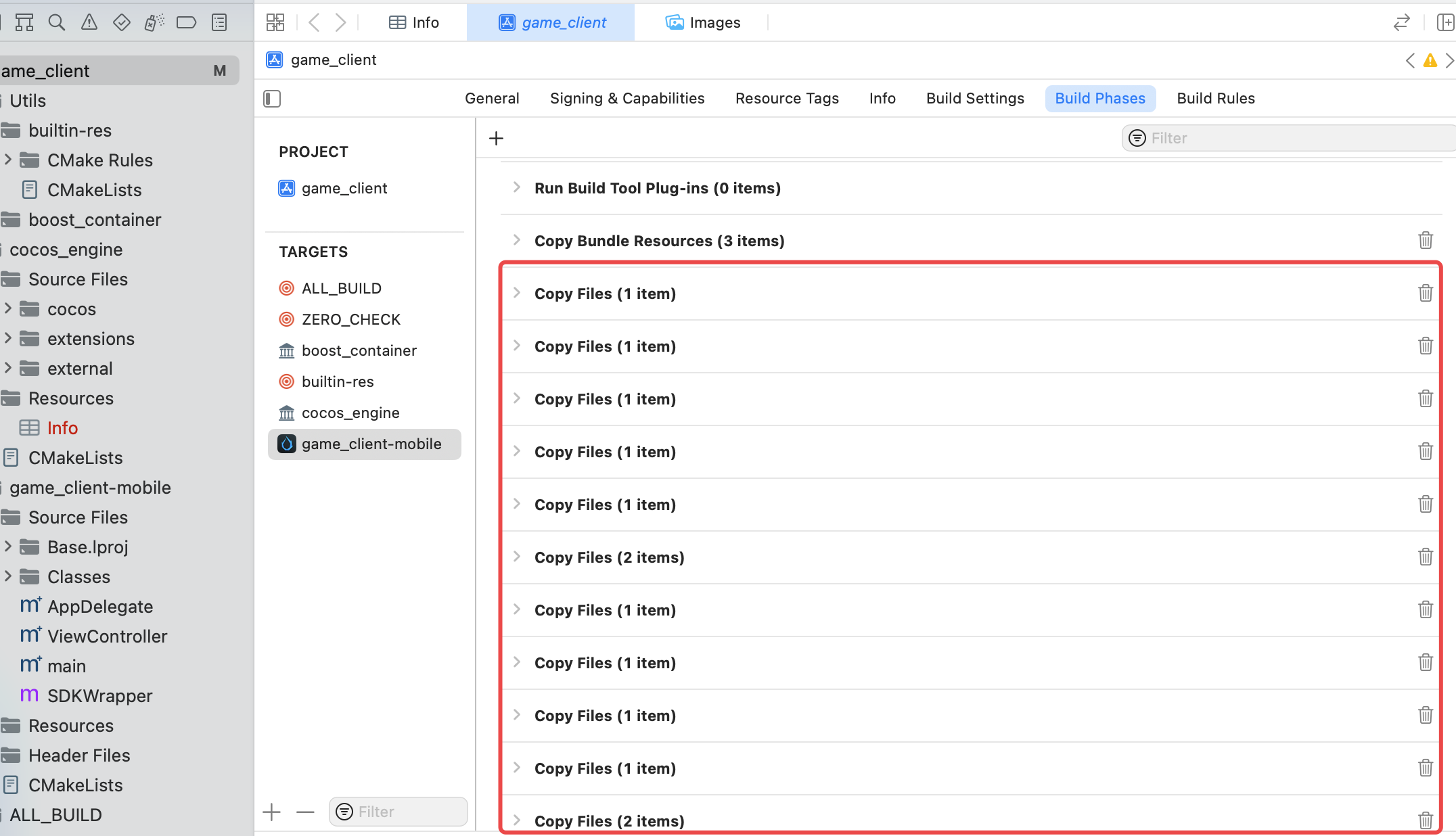Open the Signing & Capabilities tab
This screenshot has height=836, width=1456.
627,98
